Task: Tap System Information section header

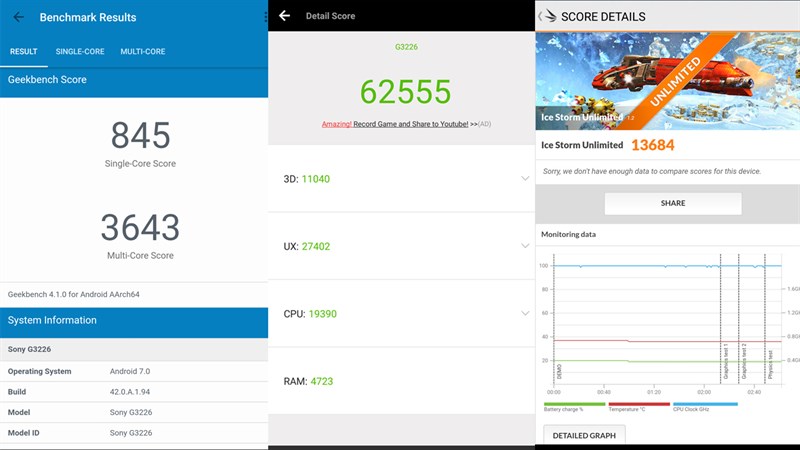Action: tap(134, 322)
